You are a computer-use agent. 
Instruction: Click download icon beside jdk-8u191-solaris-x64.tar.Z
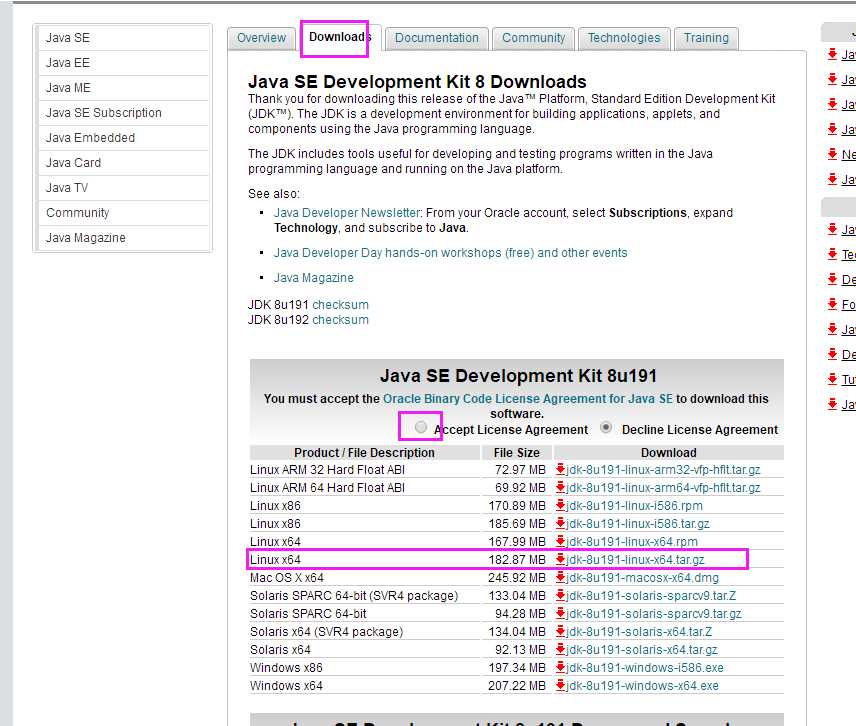click(x=560, y=632)
